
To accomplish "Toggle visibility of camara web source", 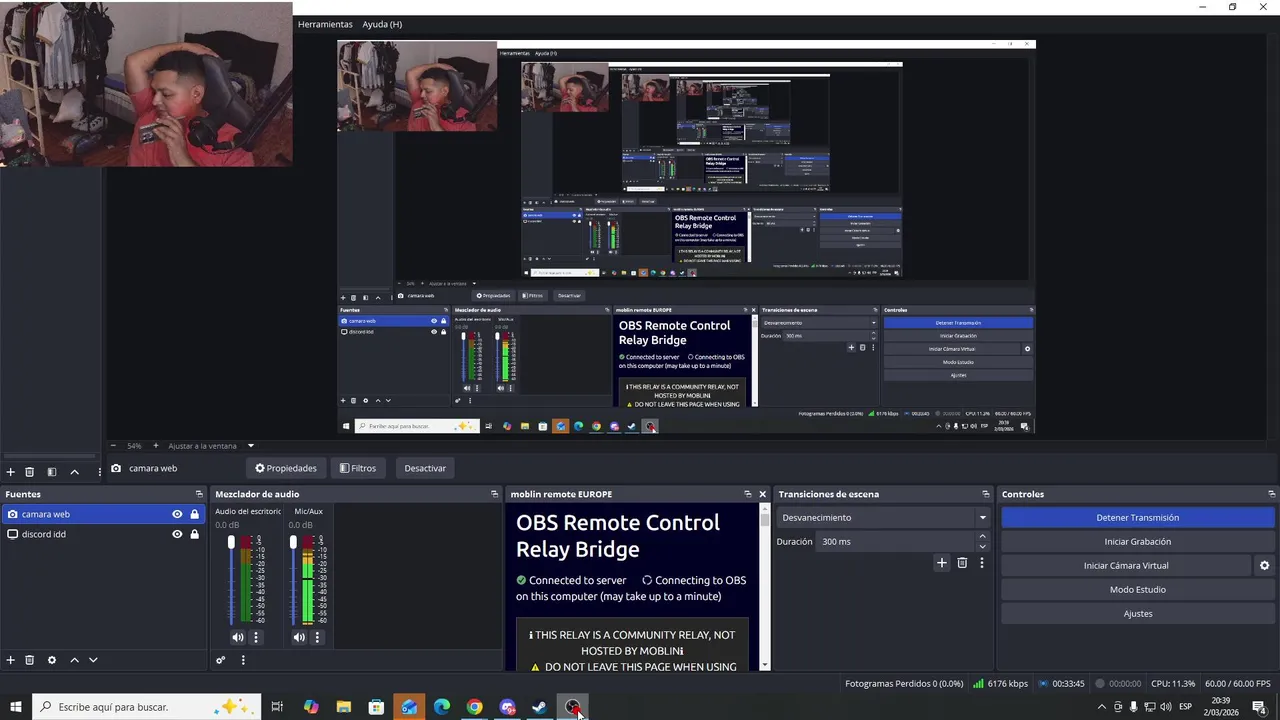I will click(177, 514).
